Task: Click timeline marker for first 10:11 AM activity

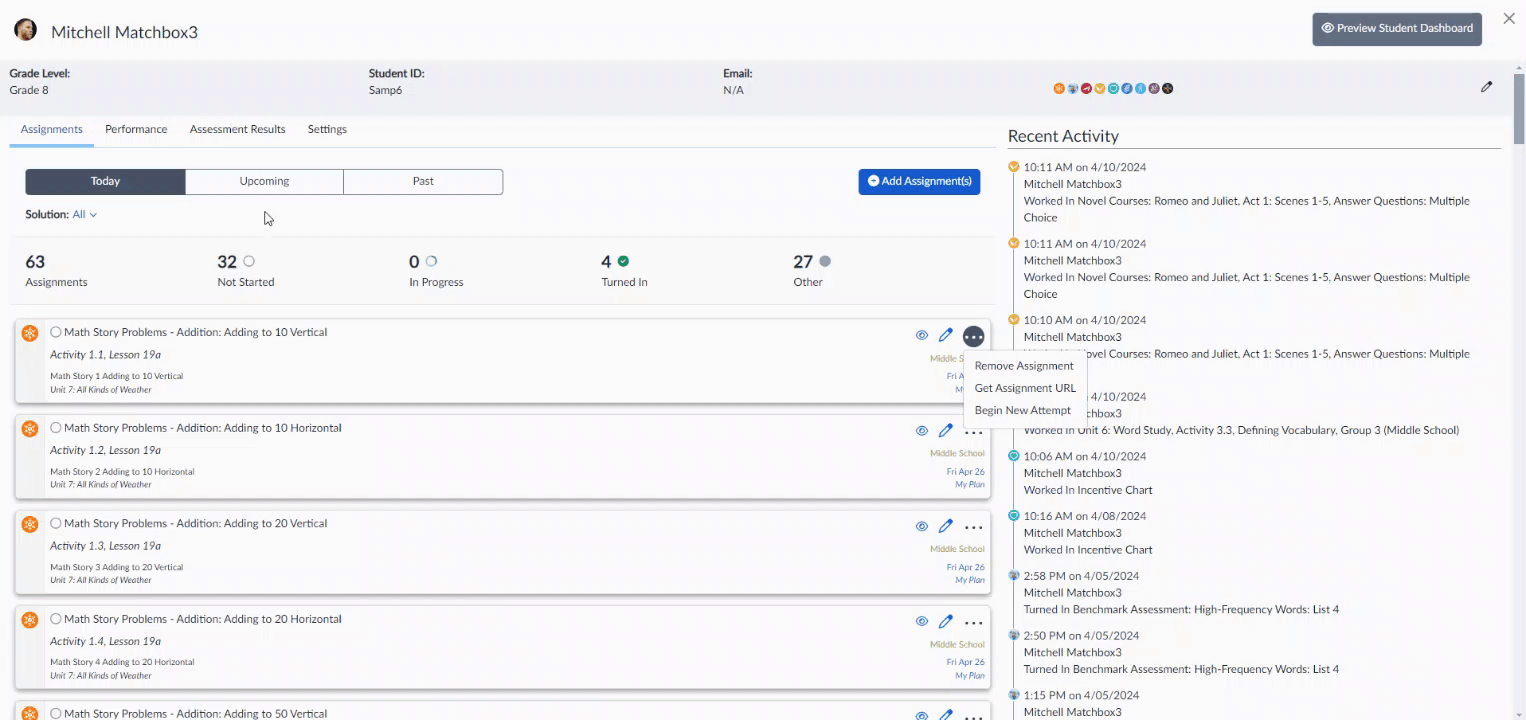Action: (1013, 167)
